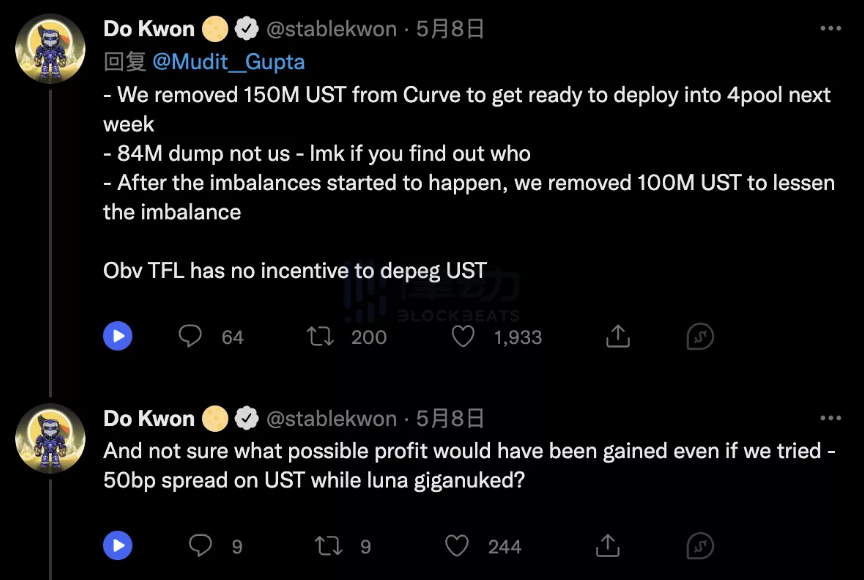Open the circular link icon on second tweet
This screenshot has width=864, height=580.
[x=701, y=545]
